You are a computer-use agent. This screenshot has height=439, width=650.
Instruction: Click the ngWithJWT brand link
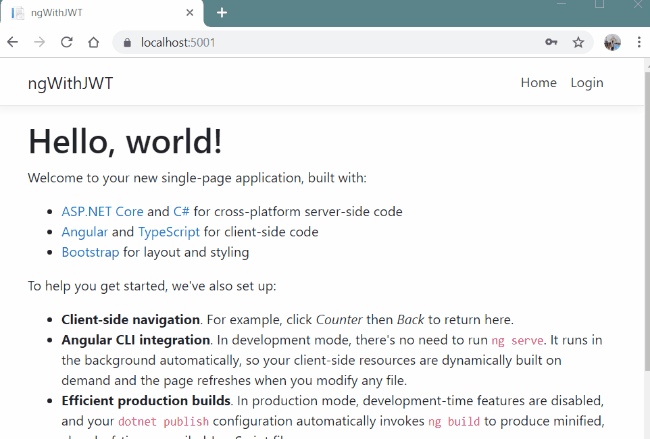(x=70, y=83)
